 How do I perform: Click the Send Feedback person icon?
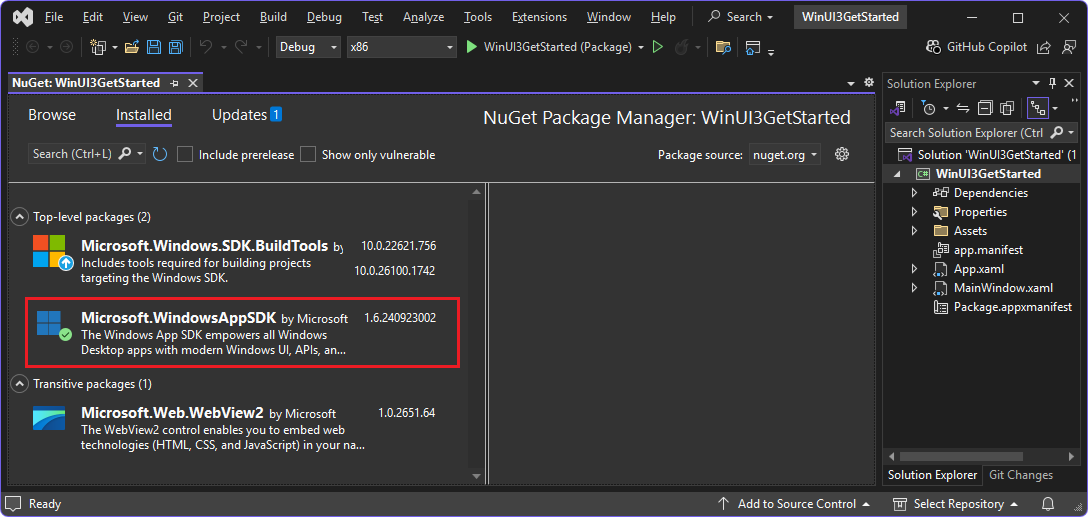[1068, 47]
